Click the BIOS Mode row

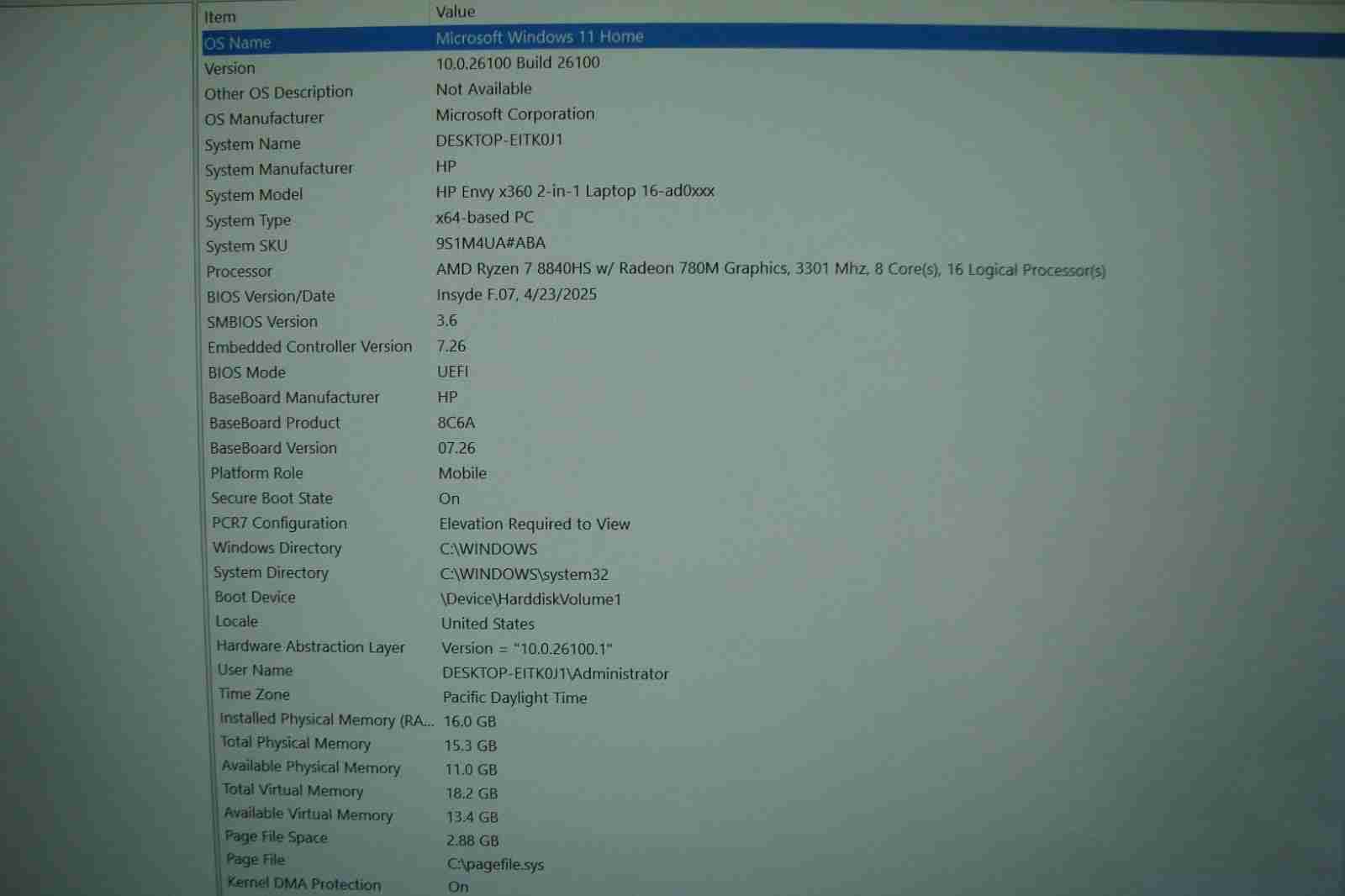[x=247, y=372]
